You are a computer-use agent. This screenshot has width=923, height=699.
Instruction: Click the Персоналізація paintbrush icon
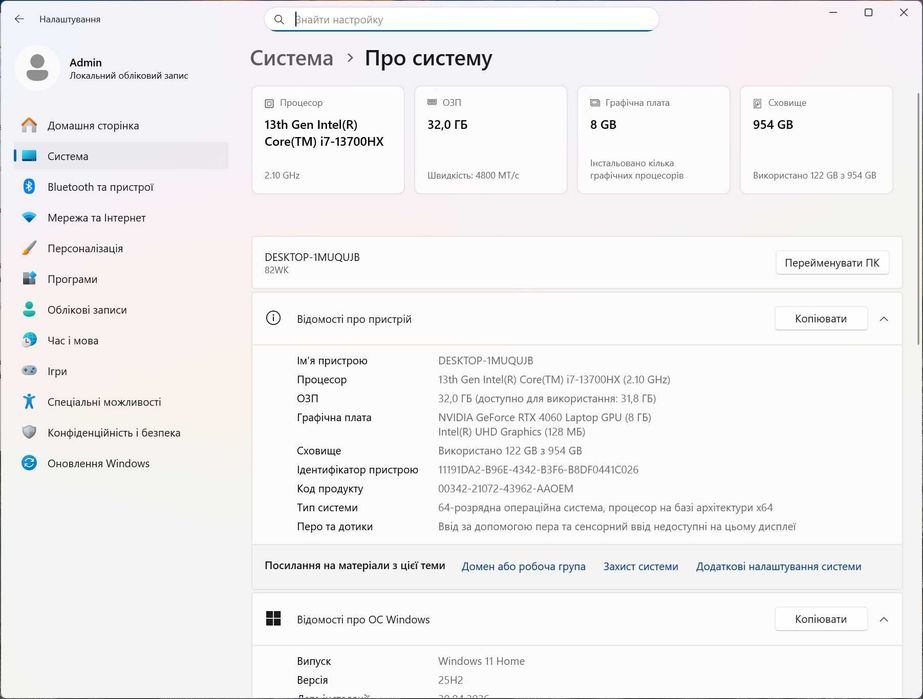pyautogui.click(x=29, y=248)
